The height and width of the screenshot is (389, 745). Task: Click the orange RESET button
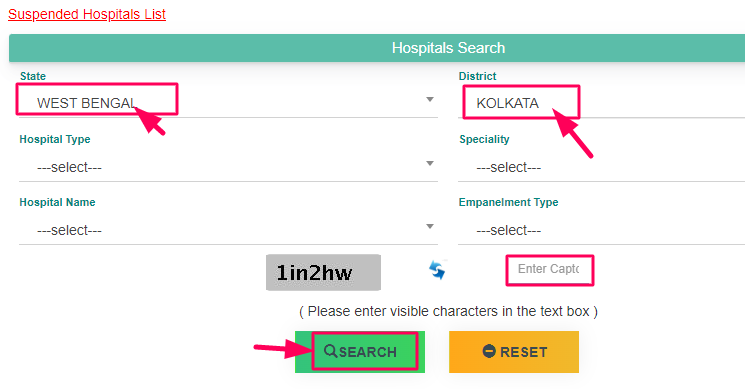click(514, 352)
